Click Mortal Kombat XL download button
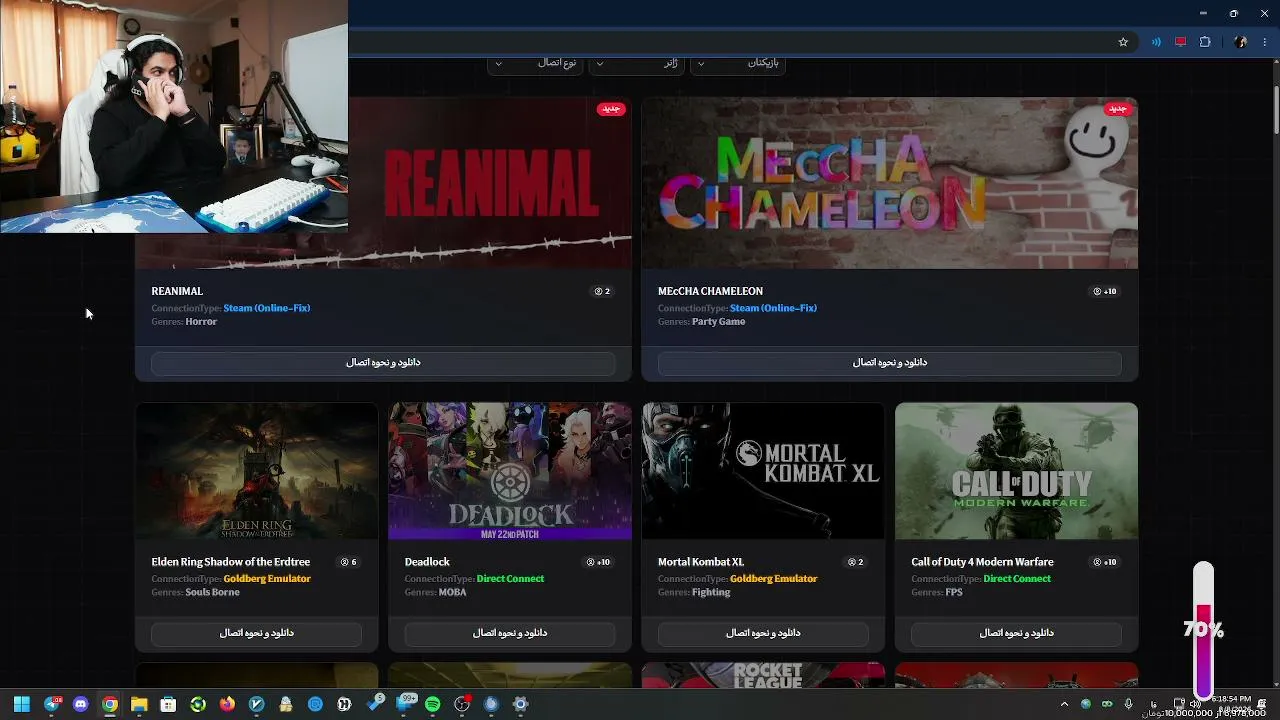This screenshot has width=1280, height=720. click(763, 632)
